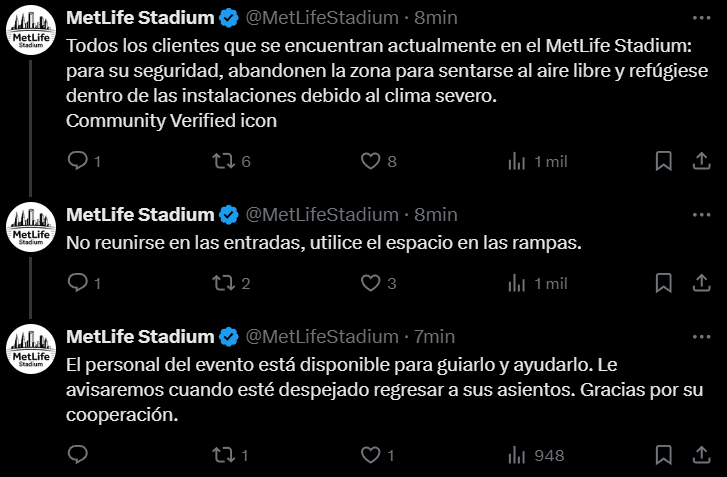
Task: Reply to the tweet about the ramps
Action: (x=78, y=284)
